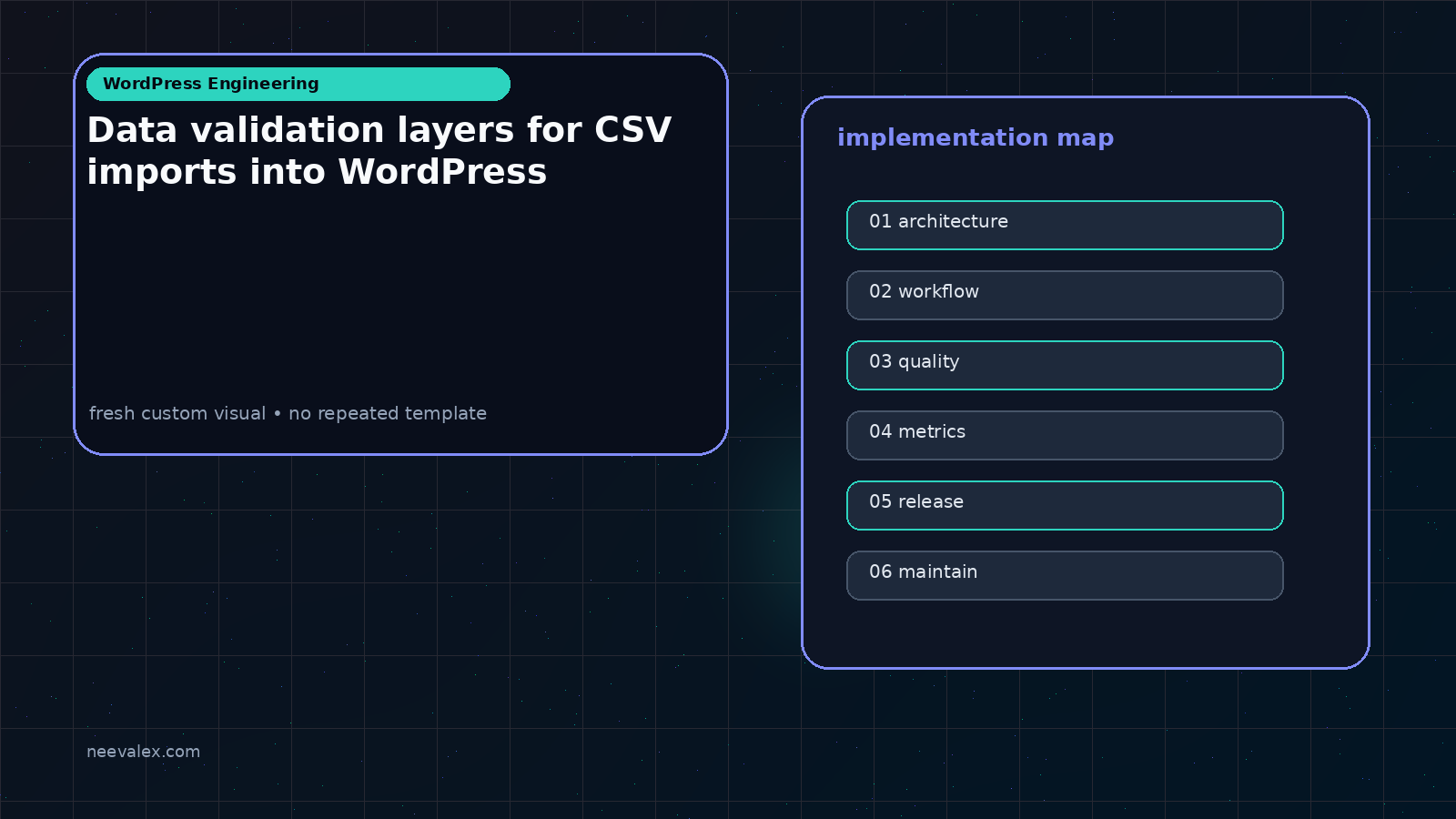Select the 06 maintain item
This screenshot has width=1456, height=819.
pyautogui.click(x=1065, y=575)
